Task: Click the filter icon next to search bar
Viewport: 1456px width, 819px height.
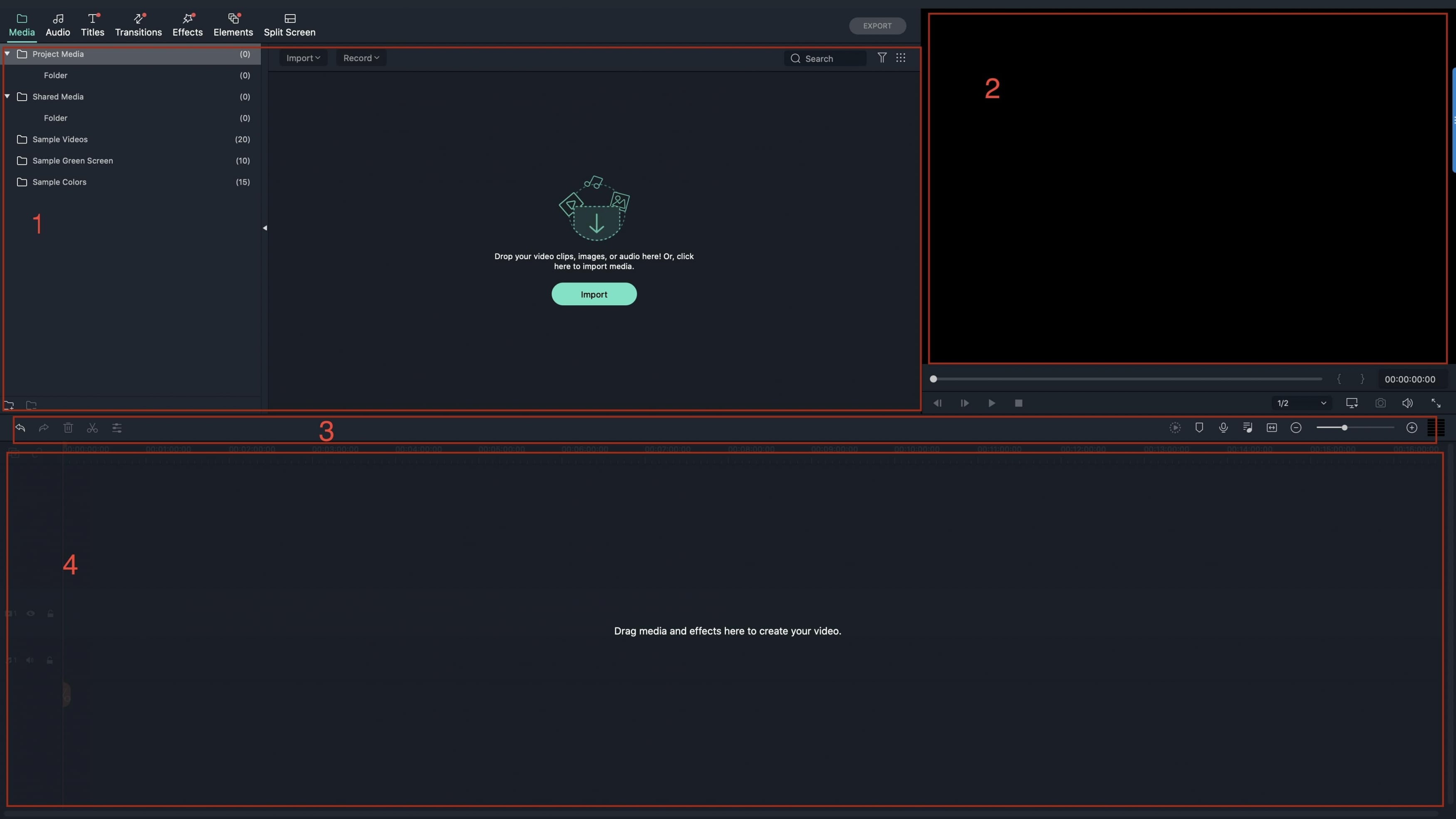Action: 881,58
